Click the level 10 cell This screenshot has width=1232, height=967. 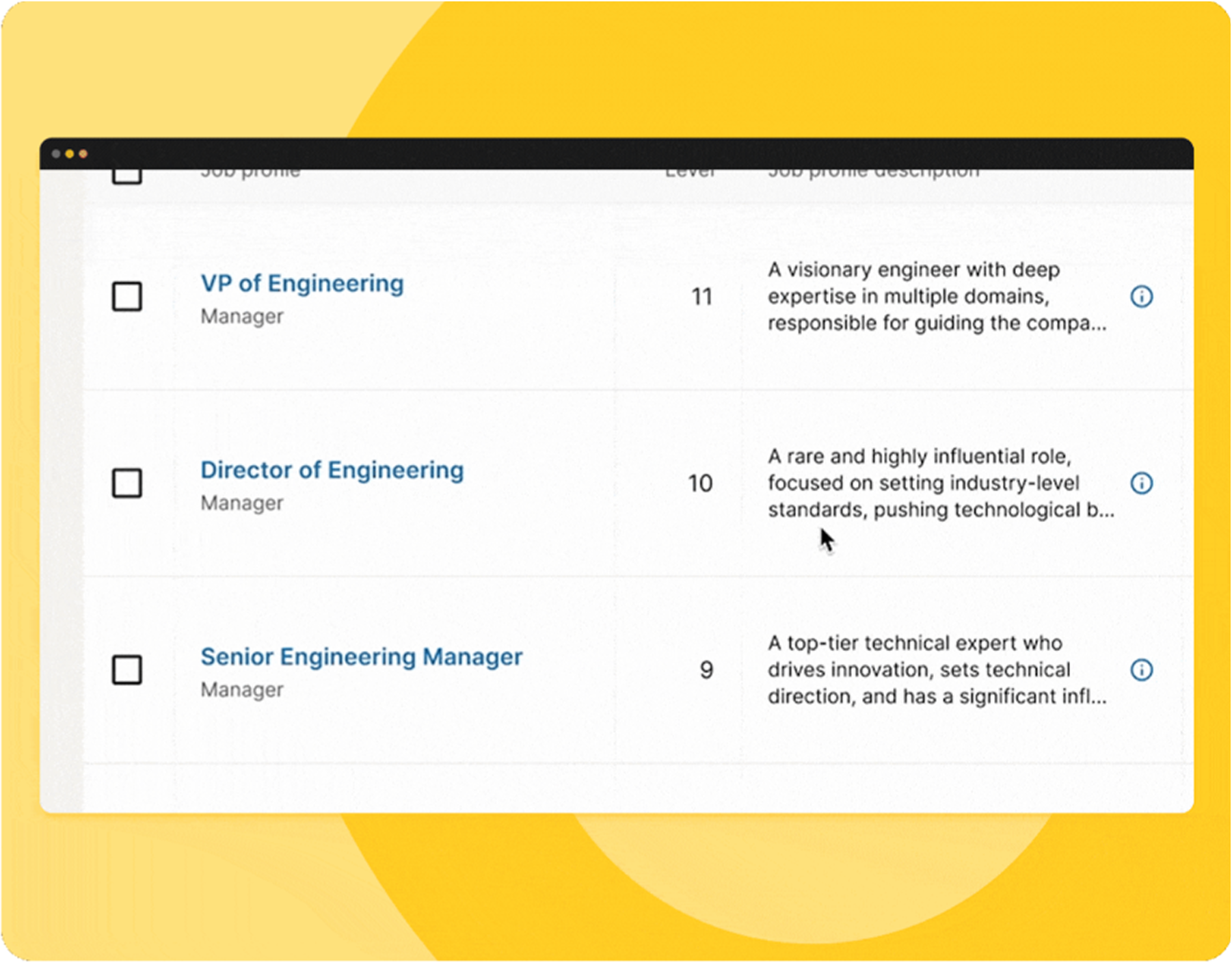point(700,483)
